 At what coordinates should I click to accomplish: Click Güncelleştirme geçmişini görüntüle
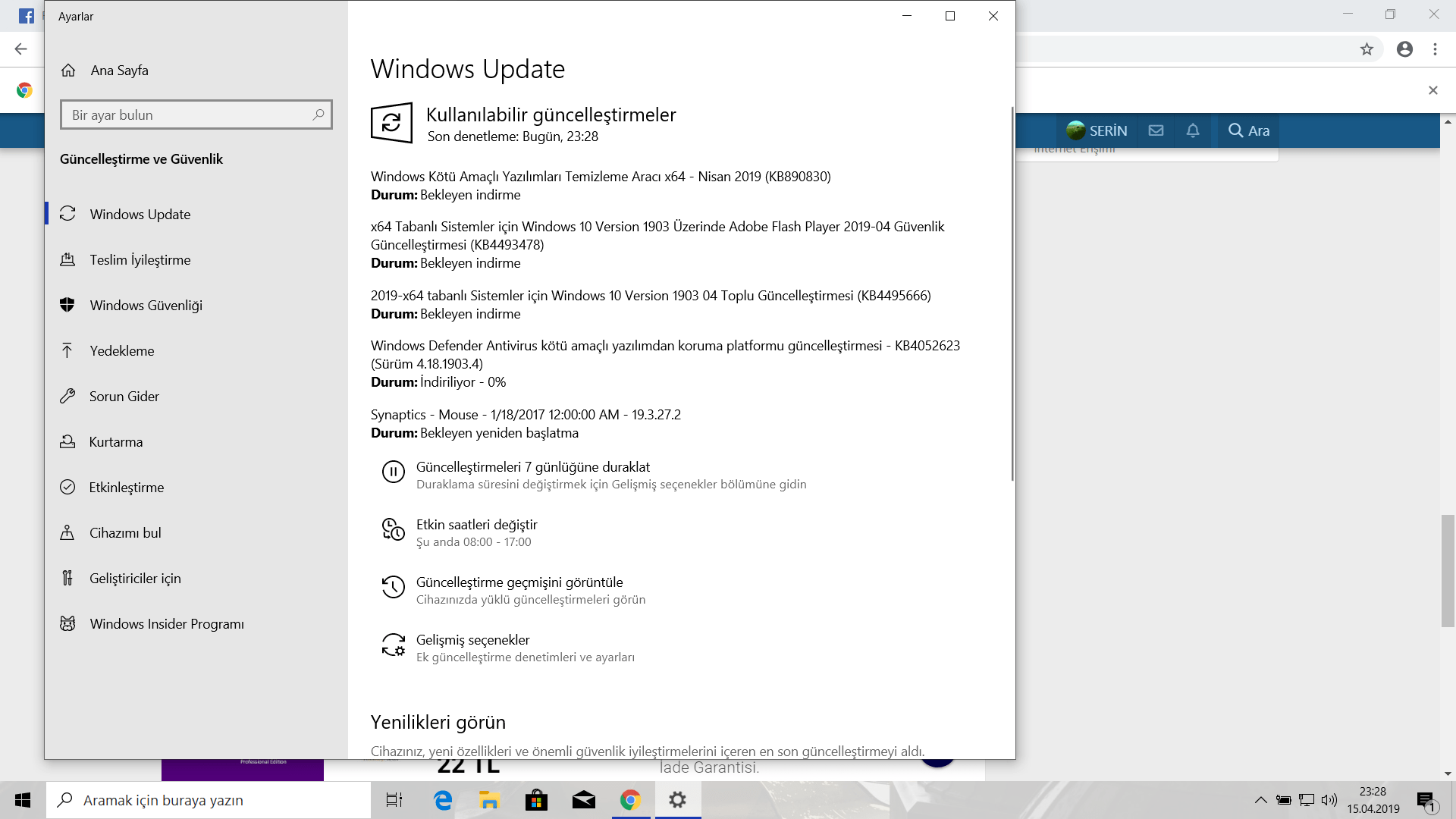[x=519, y=582]
